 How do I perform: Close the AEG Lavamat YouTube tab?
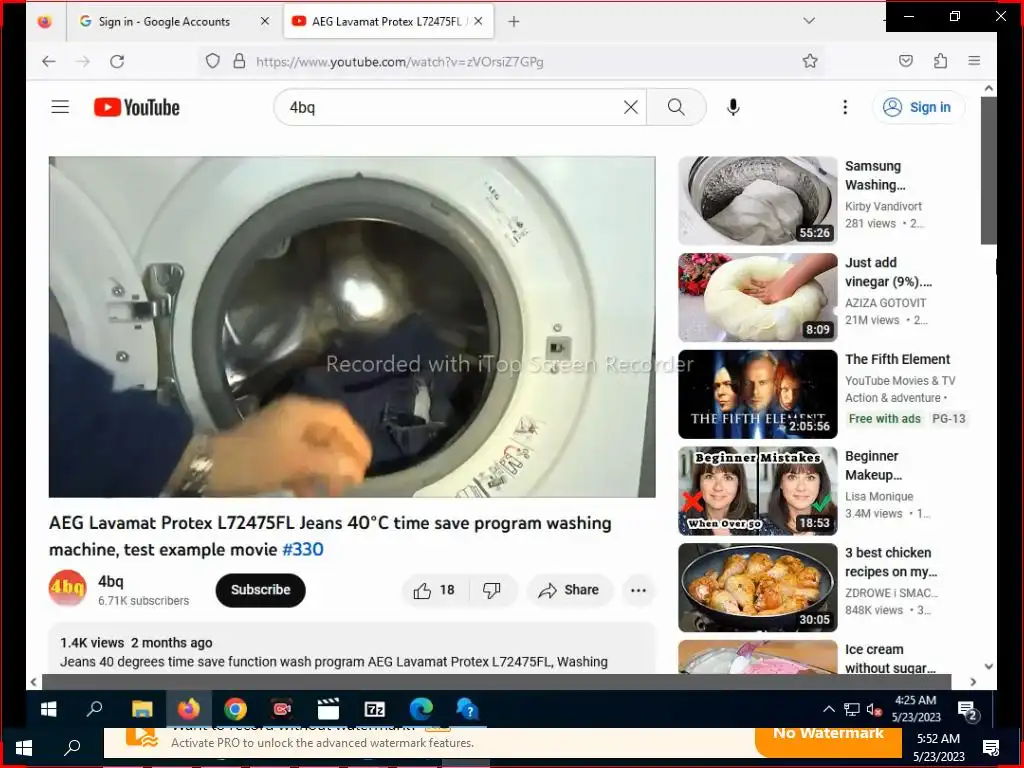tap(478, 22)
